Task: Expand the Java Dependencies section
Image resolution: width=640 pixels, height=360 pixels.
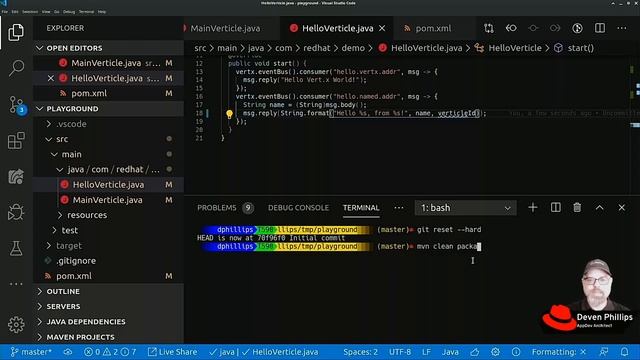Action: click(109, 322)
